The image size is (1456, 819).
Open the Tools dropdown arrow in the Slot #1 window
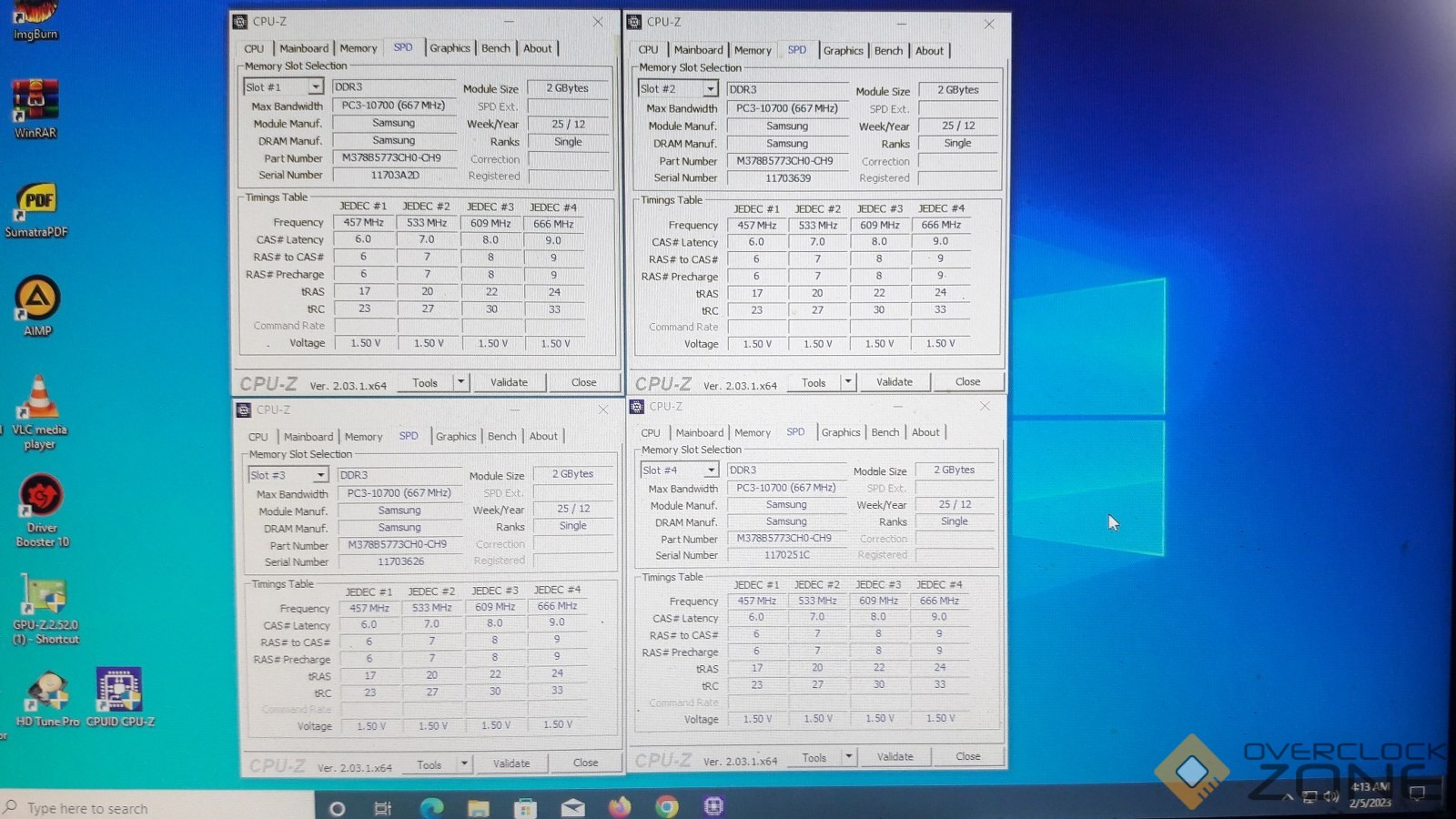tap(461, 382)
